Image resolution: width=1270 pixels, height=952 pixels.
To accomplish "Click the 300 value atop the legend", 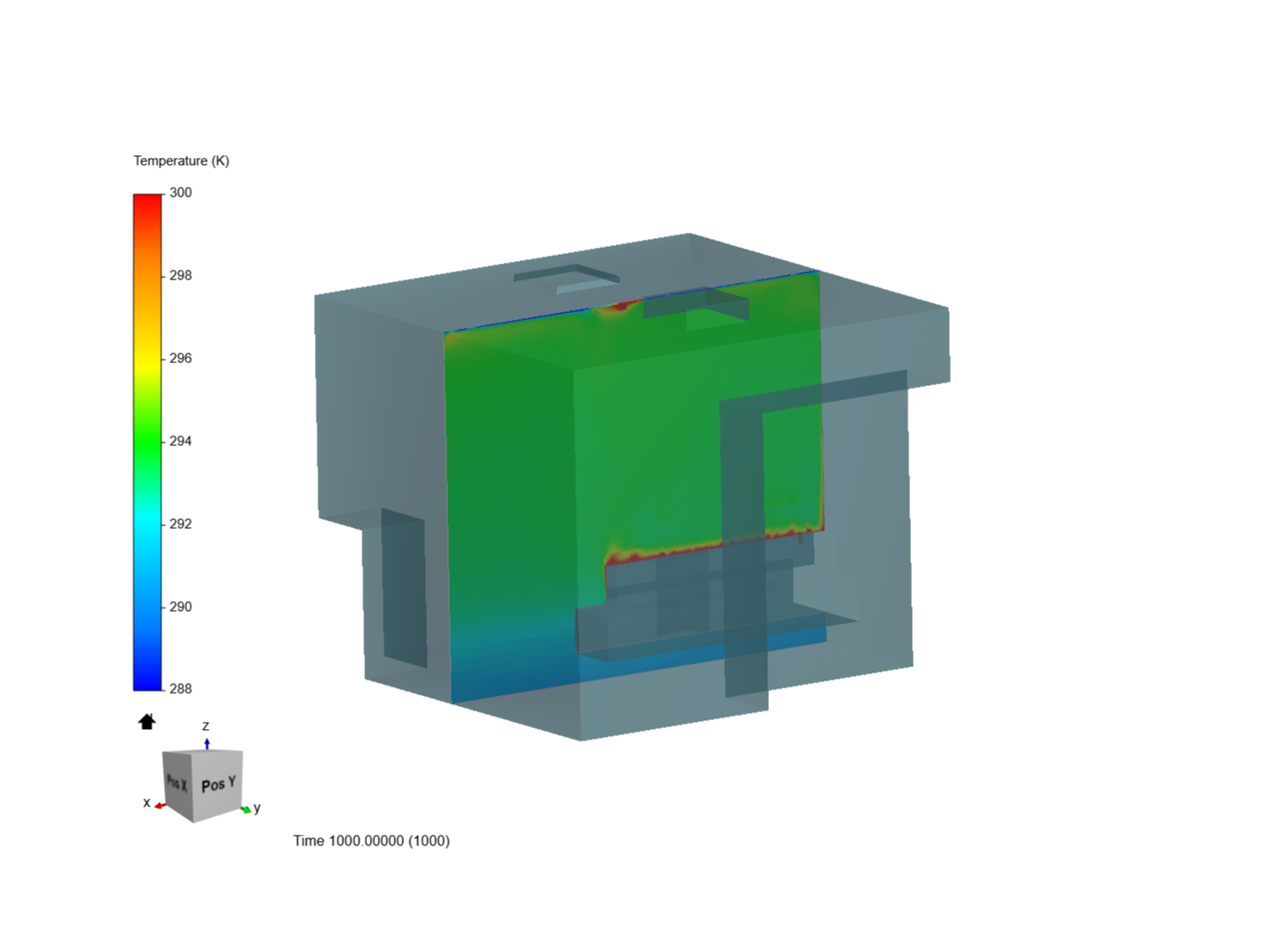I will click(183, 192).
